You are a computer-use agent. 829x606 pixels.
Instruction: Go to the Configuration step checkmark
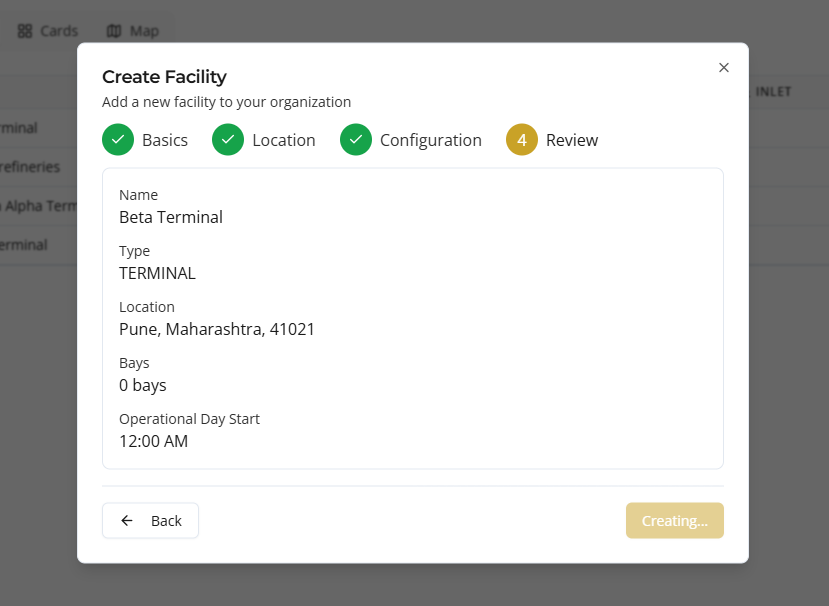click(356, 140)
